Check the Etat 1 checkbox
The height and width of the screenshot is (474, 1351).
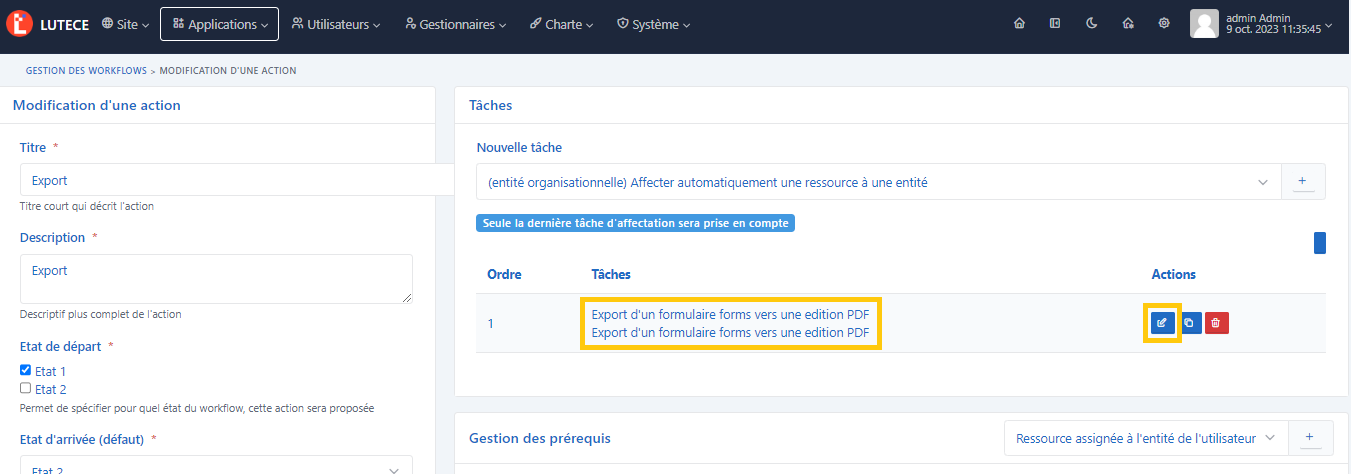(x=26, y=370)
